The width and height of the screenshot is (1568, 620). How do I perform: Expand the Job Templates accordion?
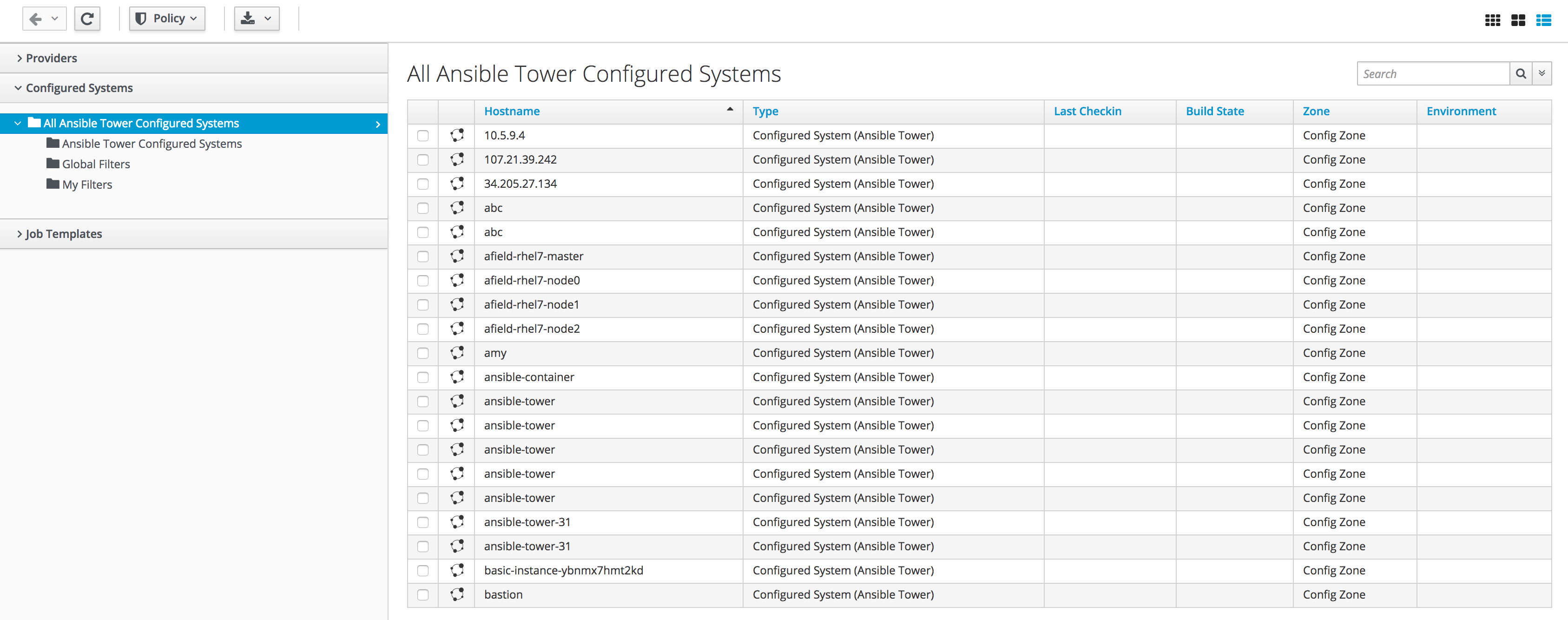coord(194,234)
